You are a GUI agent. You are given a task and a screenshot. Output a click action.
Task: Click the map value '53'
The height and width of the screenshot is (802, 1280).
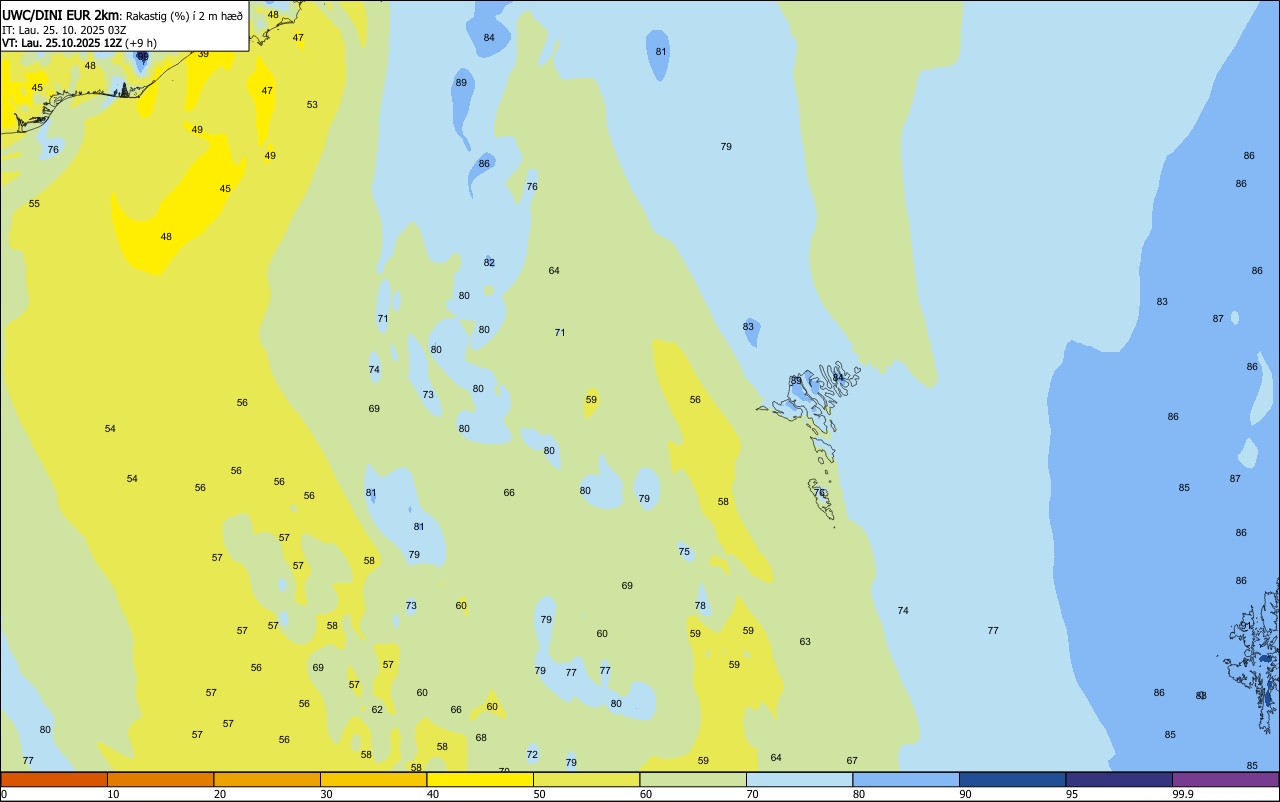point(312,105)
